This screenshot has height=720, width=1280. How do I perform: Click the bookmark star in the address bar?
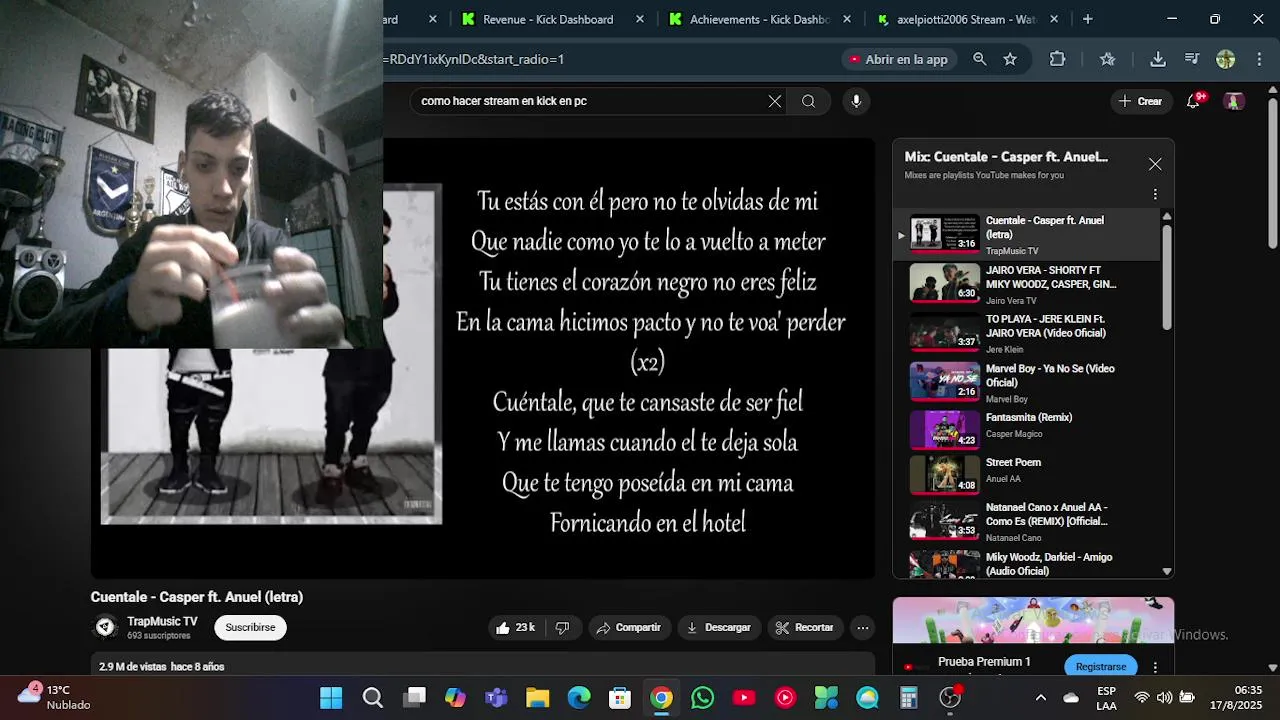click(x=1010, y=59)
